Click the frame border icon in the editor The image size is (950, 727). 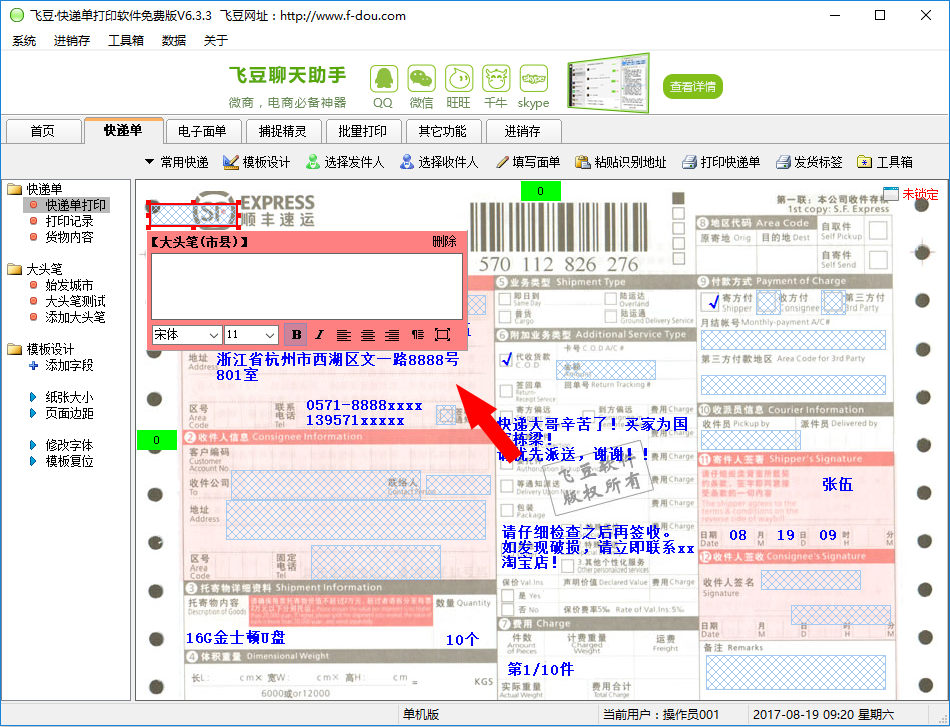(x=442, y=334)
